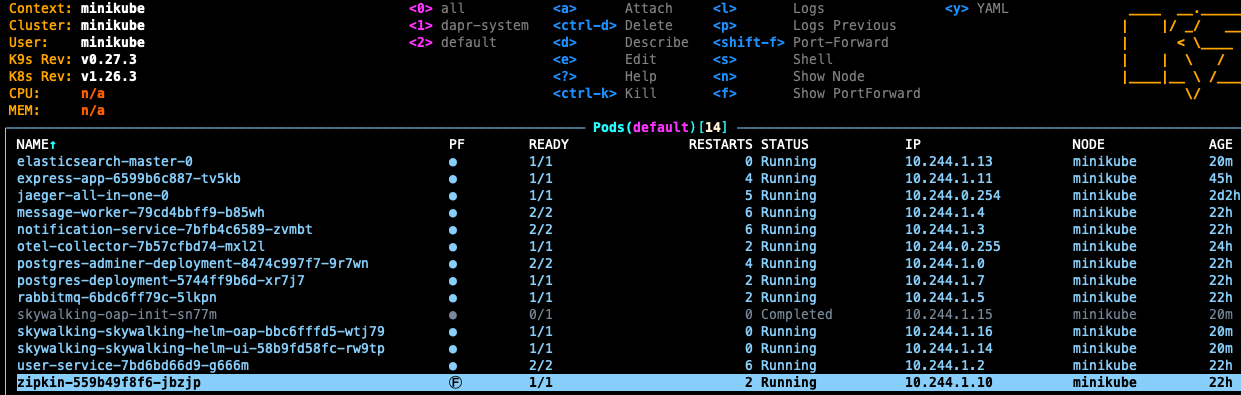Click the READY column header
The height and width of the screenshot is (395, 1241).
point(549,145)
